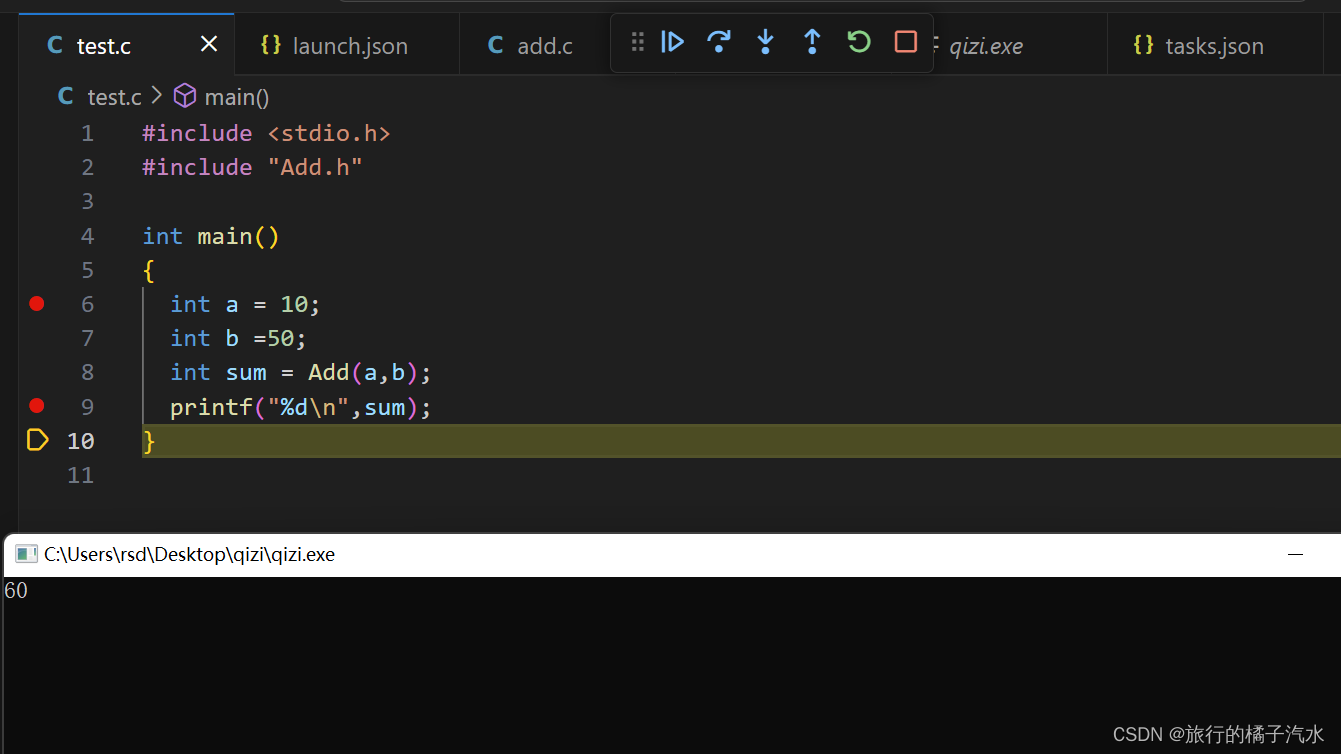Viewport: 1341px width, 754px height.
Task: Click the qizi.exe tab
Action: [986, 45]
